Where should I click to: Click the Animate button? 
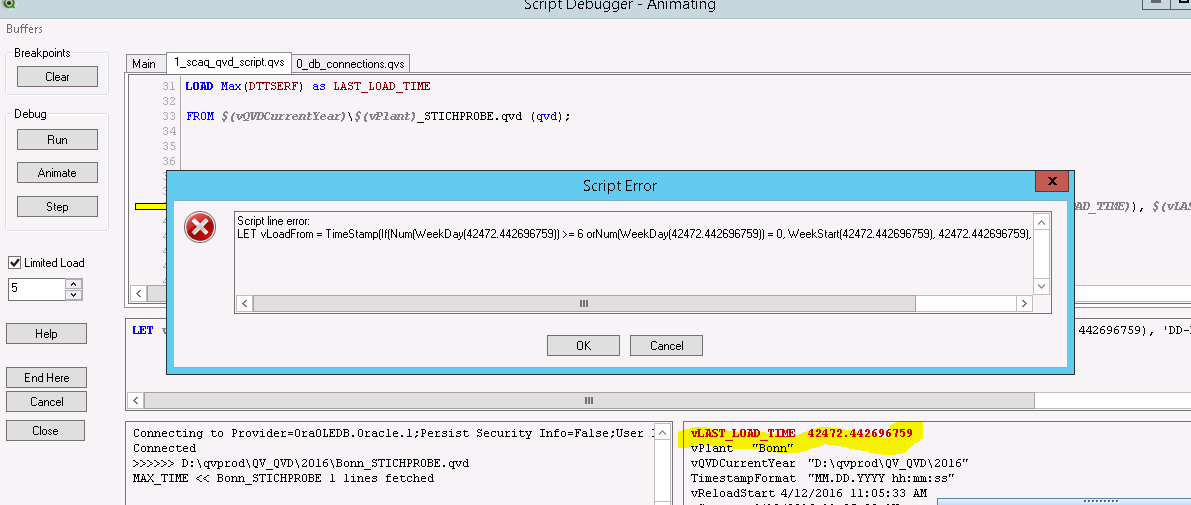[x=57, y=172]
